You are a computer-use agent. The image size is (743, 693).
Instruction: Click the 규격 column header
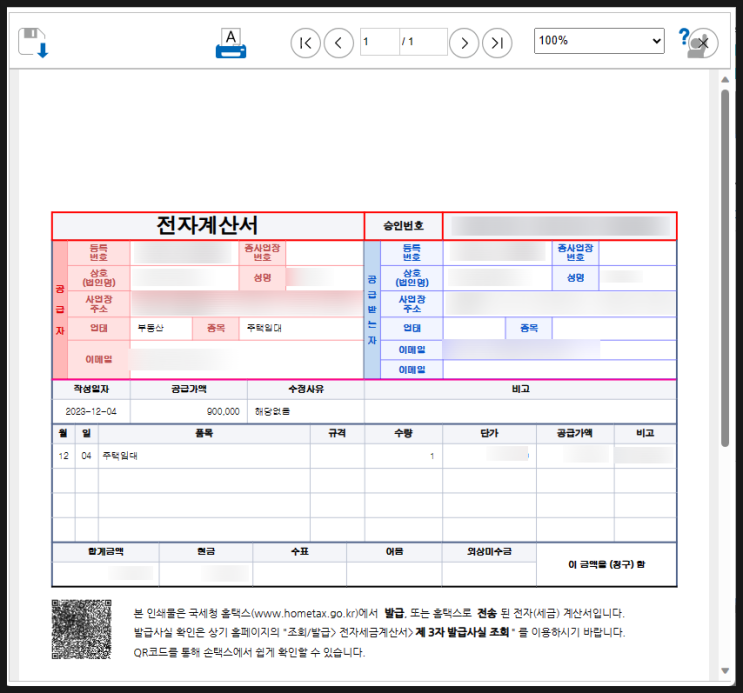tap(337, 433)
